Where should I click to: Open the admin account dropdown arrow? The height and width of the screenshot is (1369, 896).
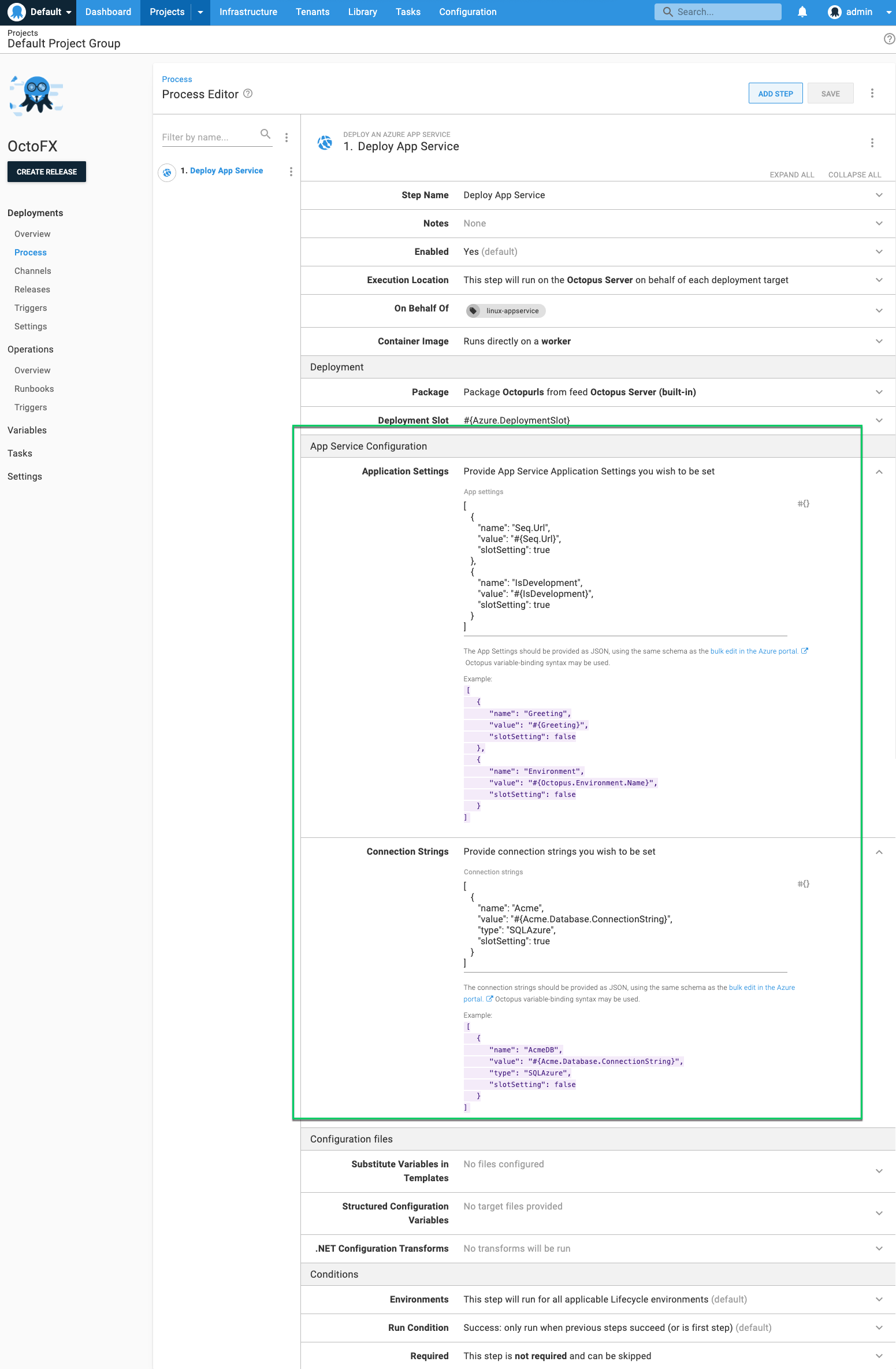888,12
